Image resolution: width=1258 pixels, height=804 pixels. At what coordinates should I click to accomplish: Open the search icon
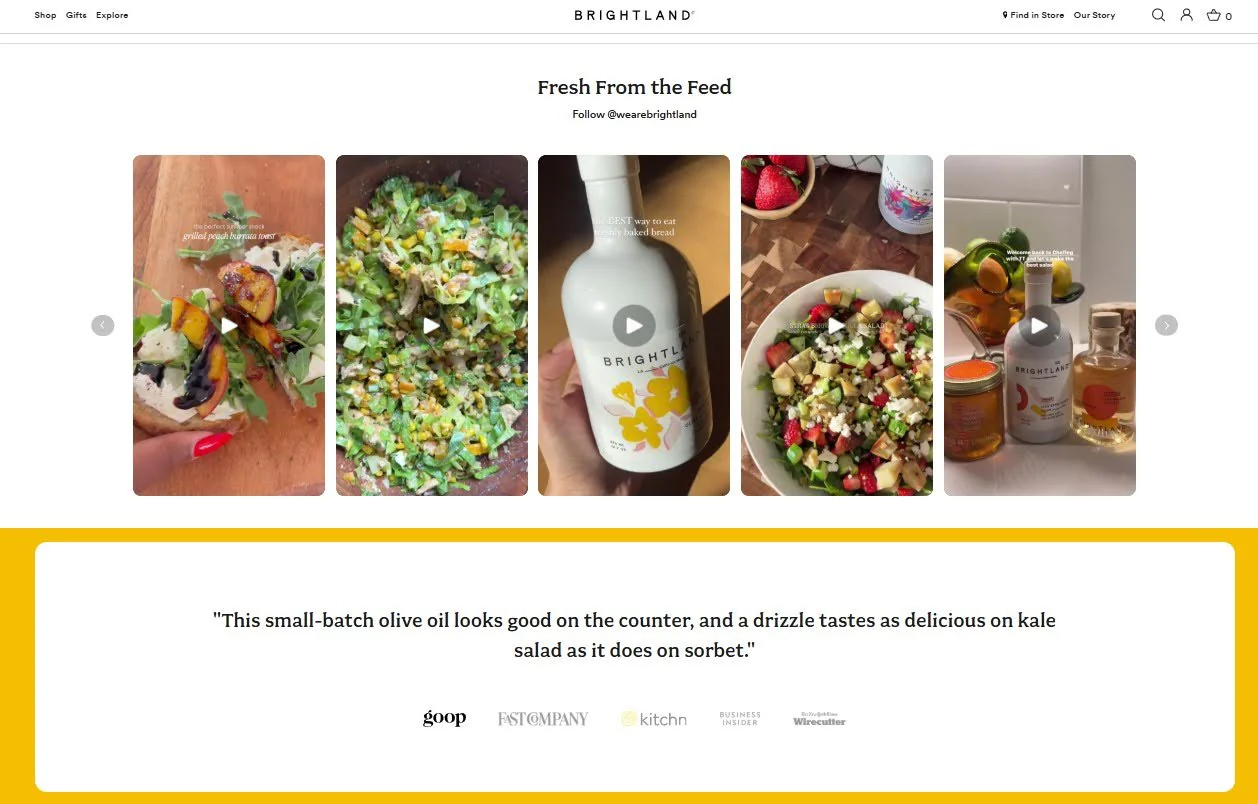click(1158, 15)
